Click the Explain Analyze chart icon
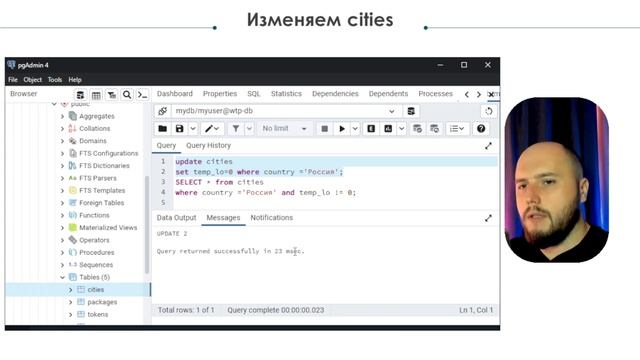The height and width of the screenshot is (360, 640). click(x=388, y=129)
